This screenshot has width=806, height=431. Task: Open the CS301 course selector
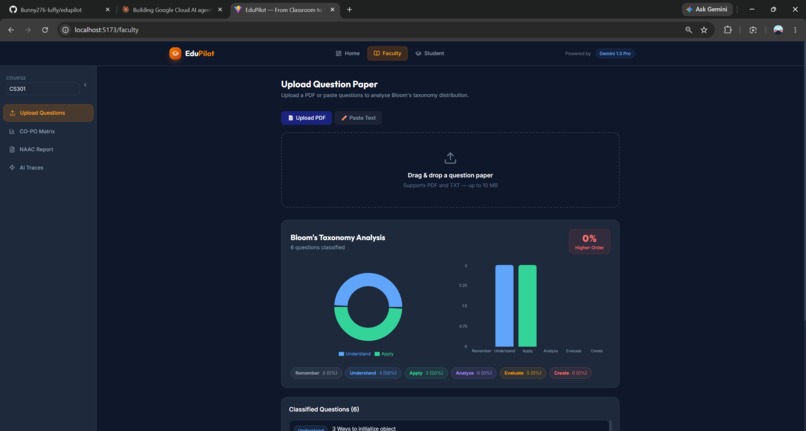click(x=43, y=89)
